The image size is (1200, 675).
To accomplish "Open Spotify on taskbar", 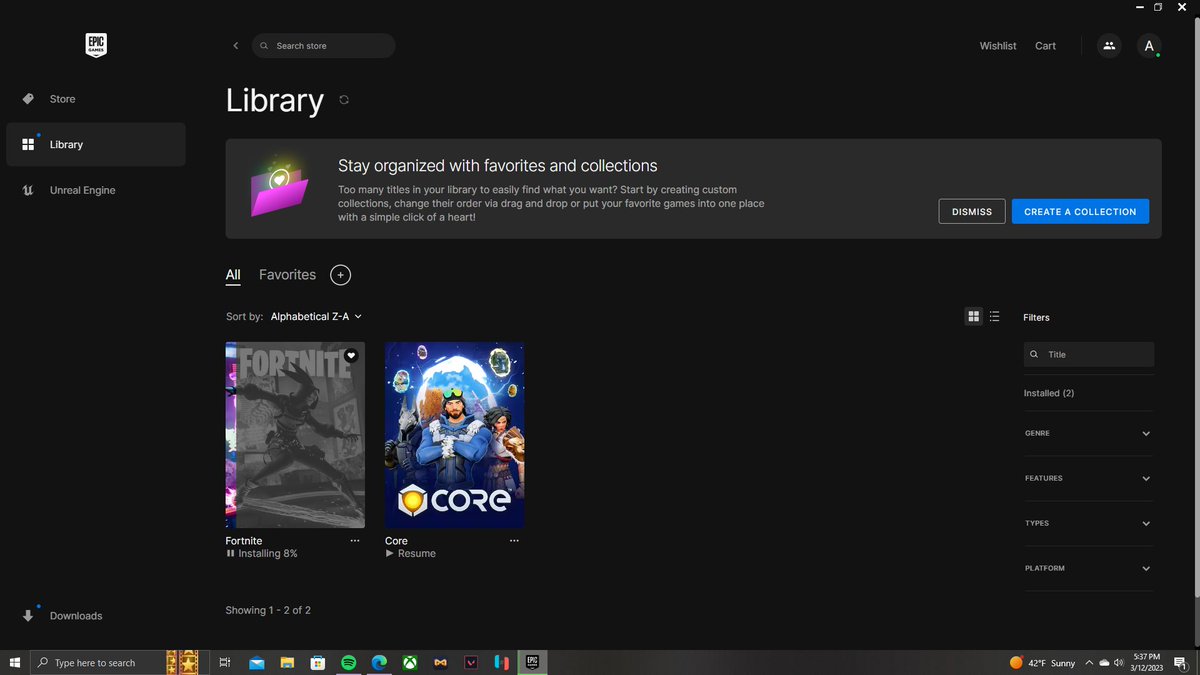I will point(349,663).
